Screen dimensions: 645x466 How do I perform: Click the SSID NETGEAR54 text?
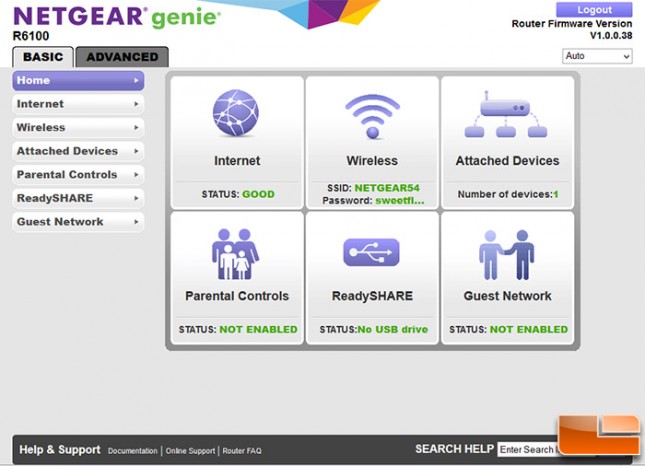[x=373, y=188]
